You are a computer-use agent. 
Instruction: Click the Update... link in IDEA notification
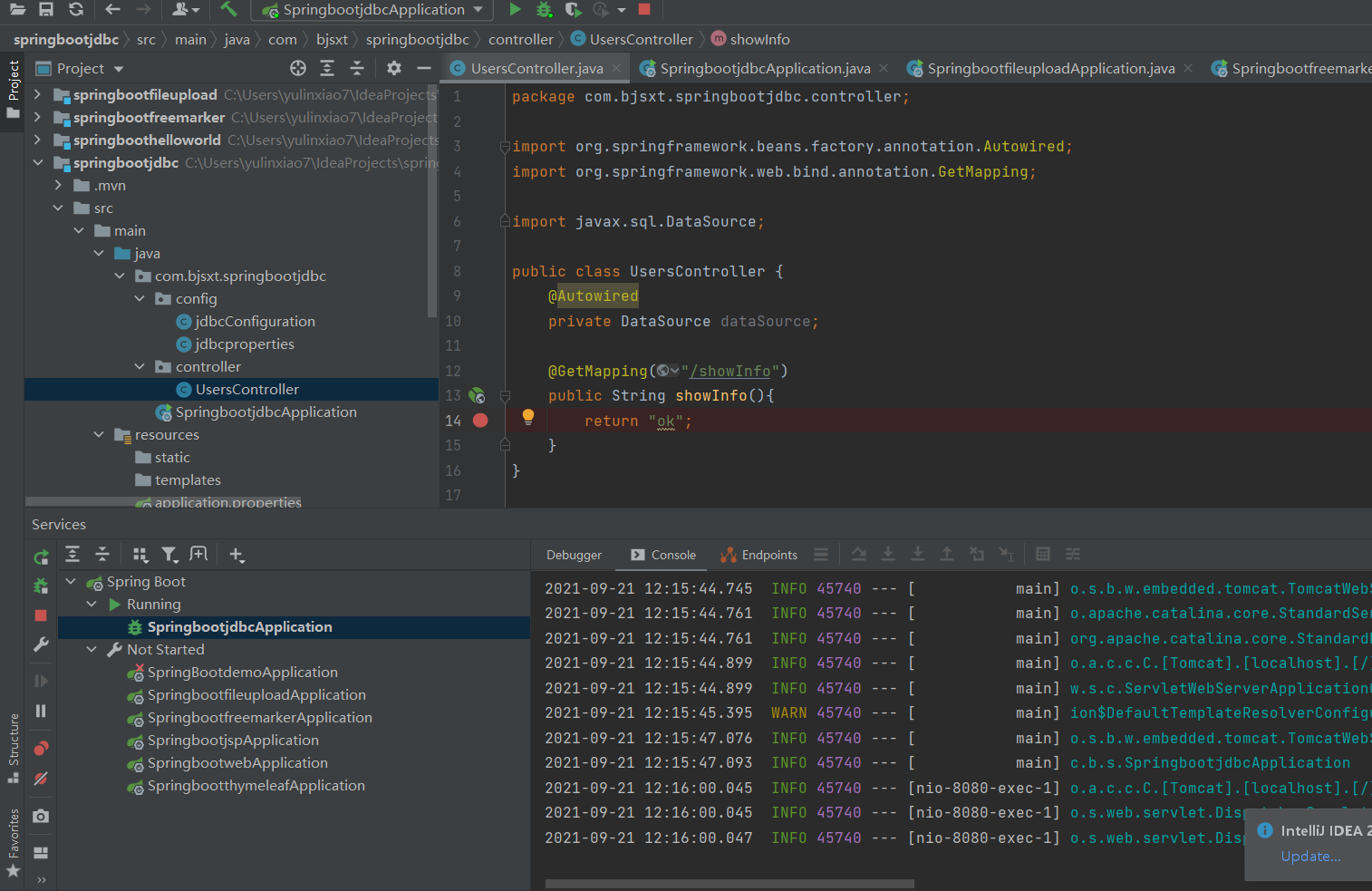tap(1310, 856)
